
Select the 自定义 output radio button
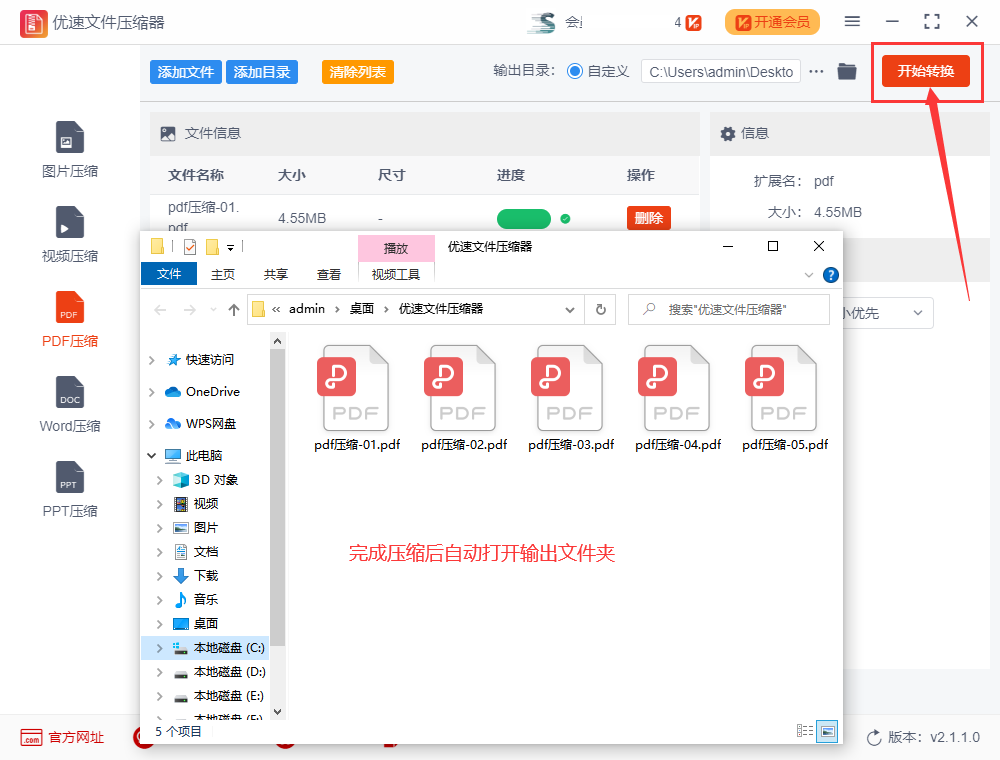[575, 71]
